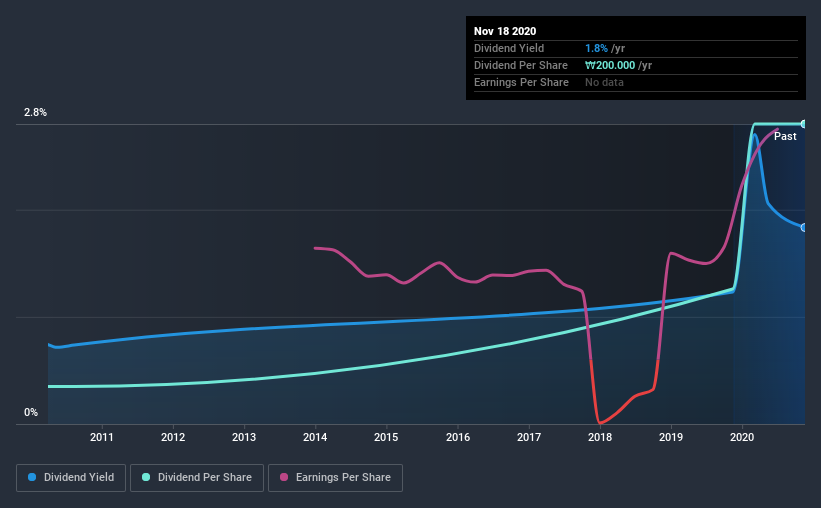Toggle the Dividend Per Share legend button
The width and height of the screenshot is (821, 508).
(x=197, y=478)
